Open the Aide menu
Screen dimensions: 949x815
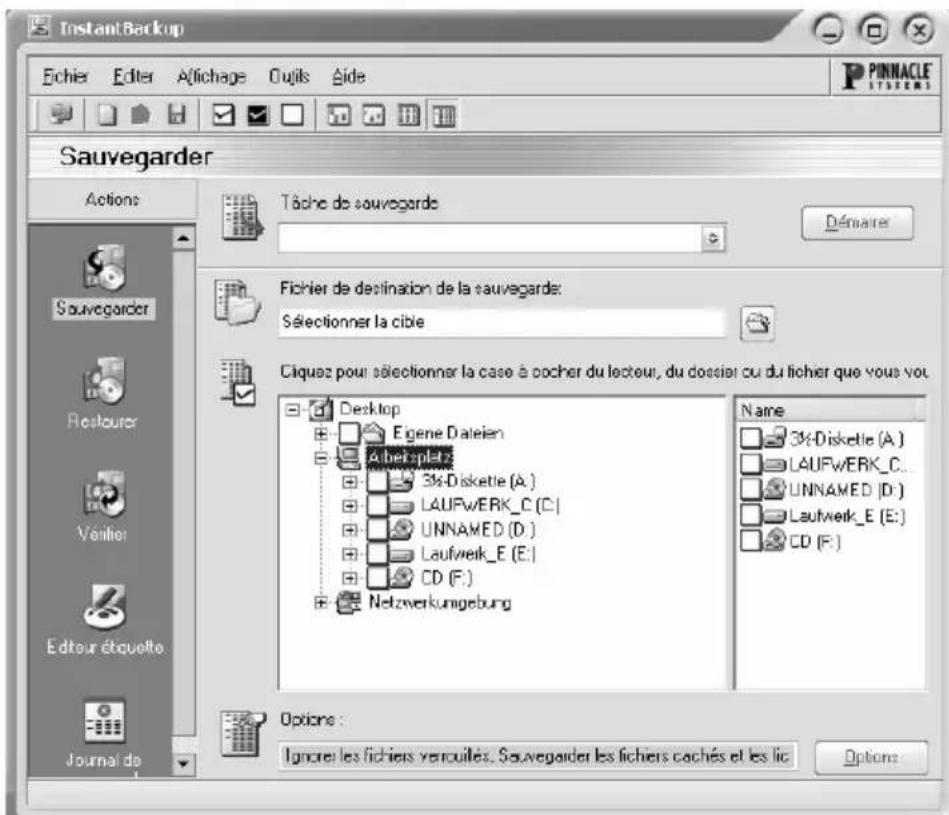click(x=349, y=77)
